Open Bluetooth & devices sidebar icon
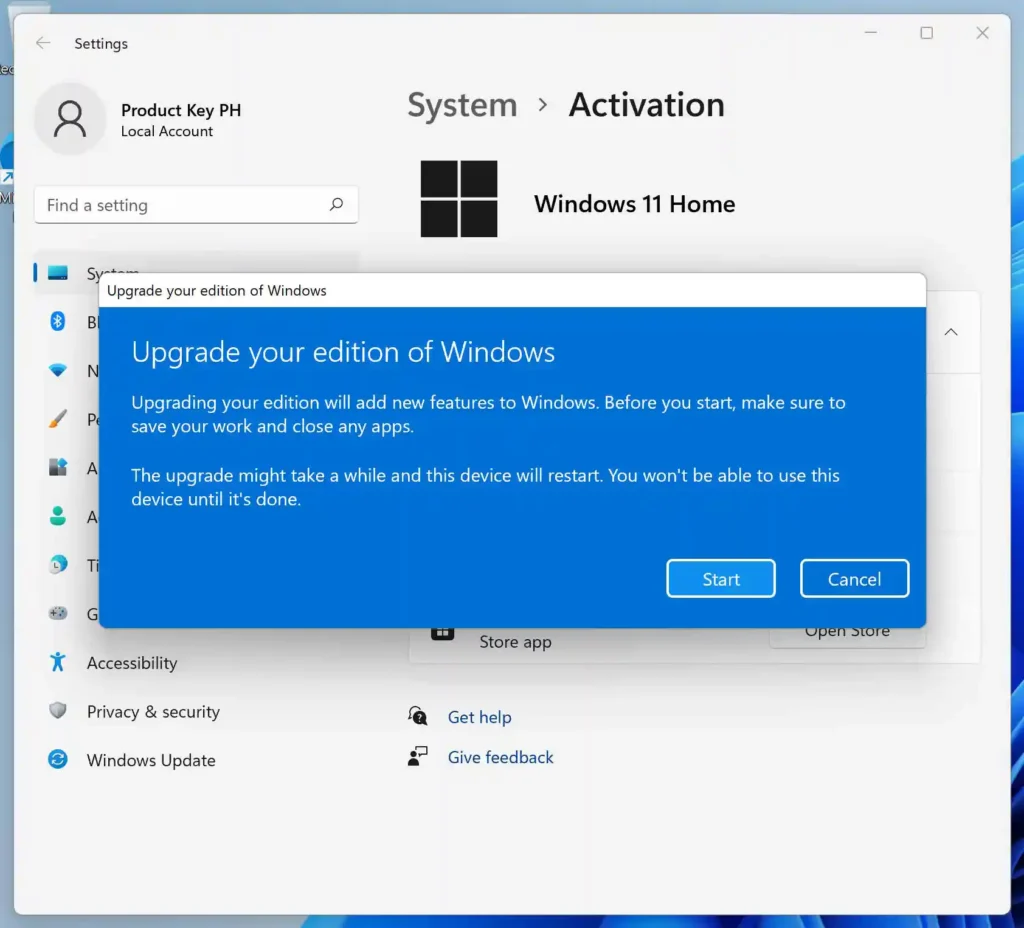 [57, 321]
